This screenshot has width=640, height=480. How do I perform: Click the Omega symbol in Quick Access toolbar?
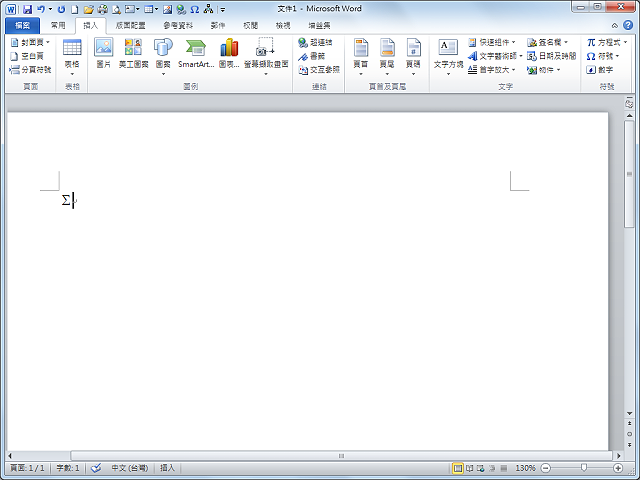tap(195, 9)
